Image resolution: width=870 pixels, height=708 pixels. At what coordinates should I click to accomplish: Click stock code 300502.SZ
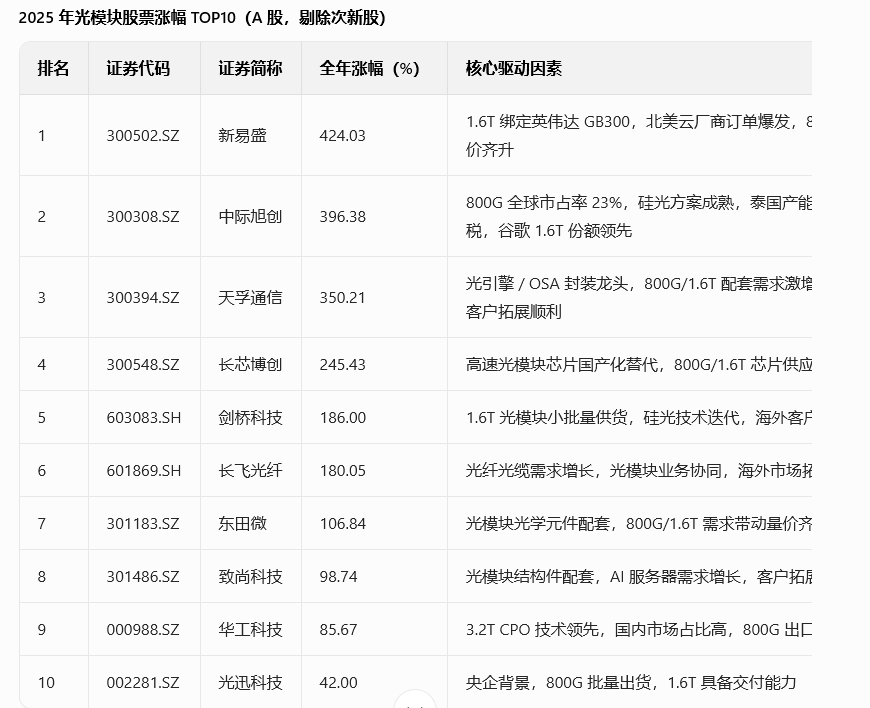(x=143, y=135)
